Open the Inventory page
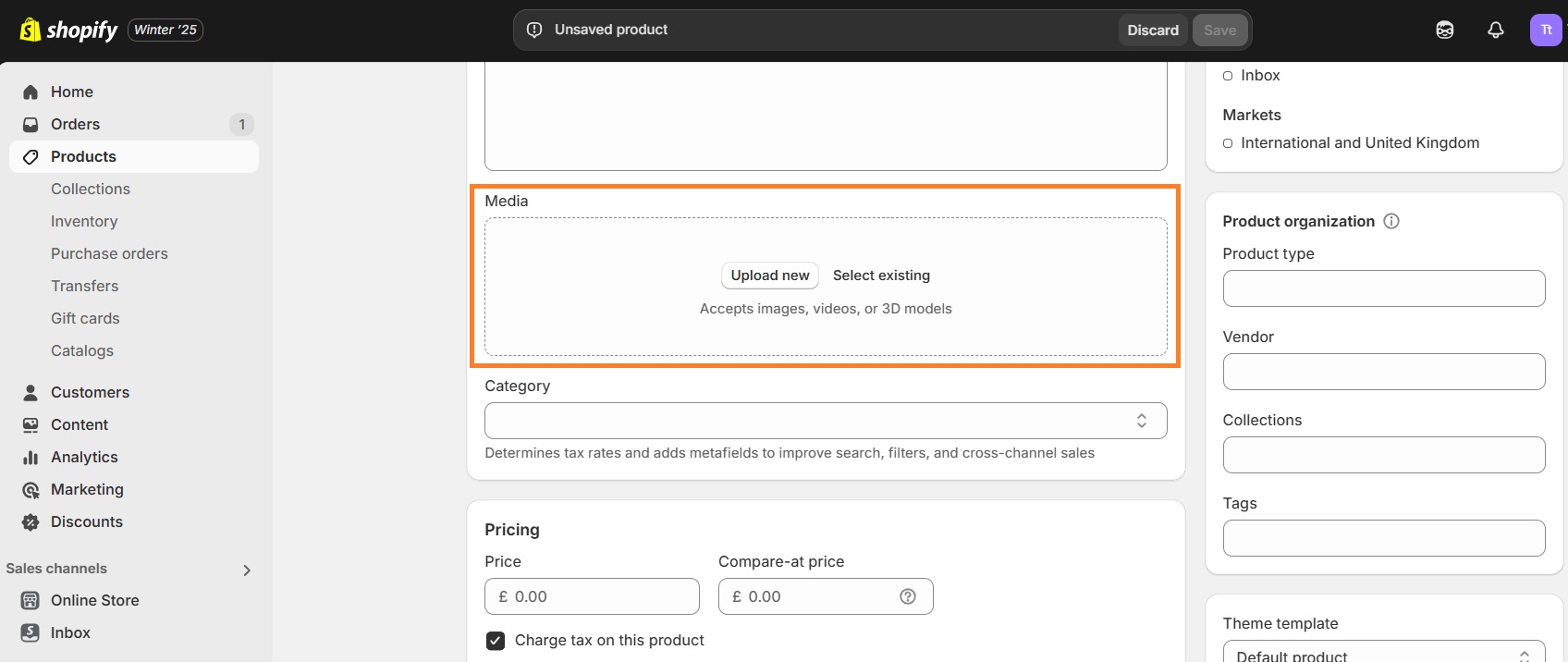This screenshot has height=662, width=1568. tap(84, 221)
